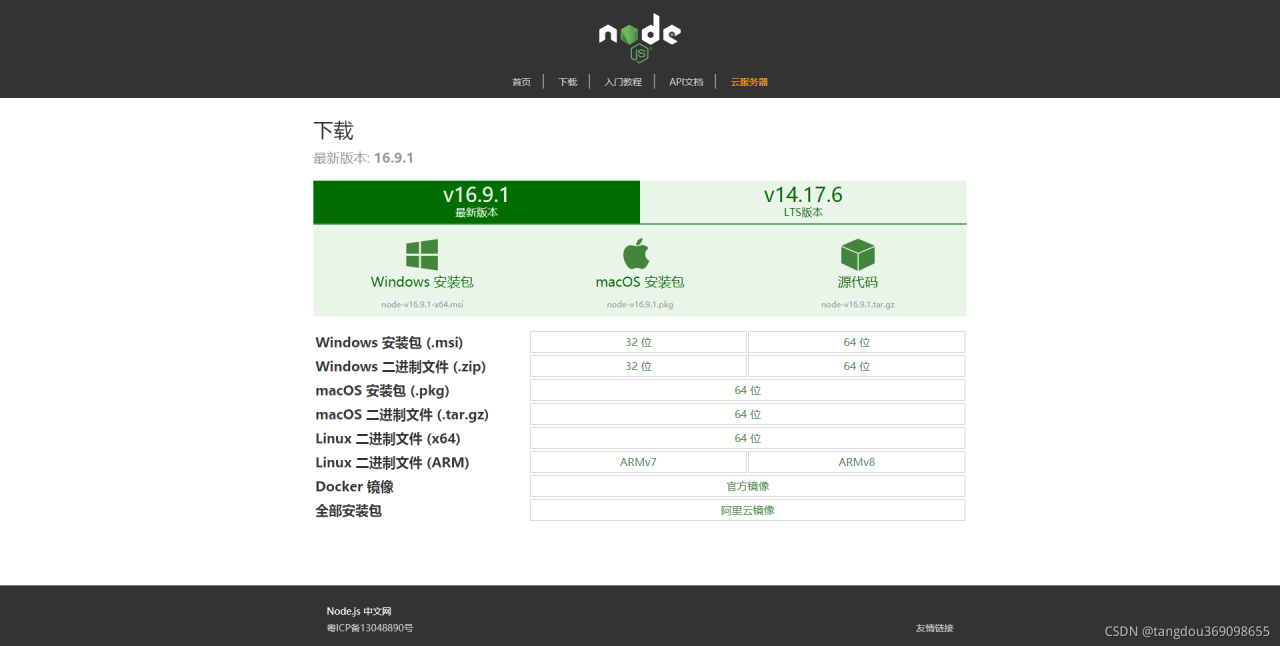Select the v16.9.1 最新版本 tab

coord(476,202)
